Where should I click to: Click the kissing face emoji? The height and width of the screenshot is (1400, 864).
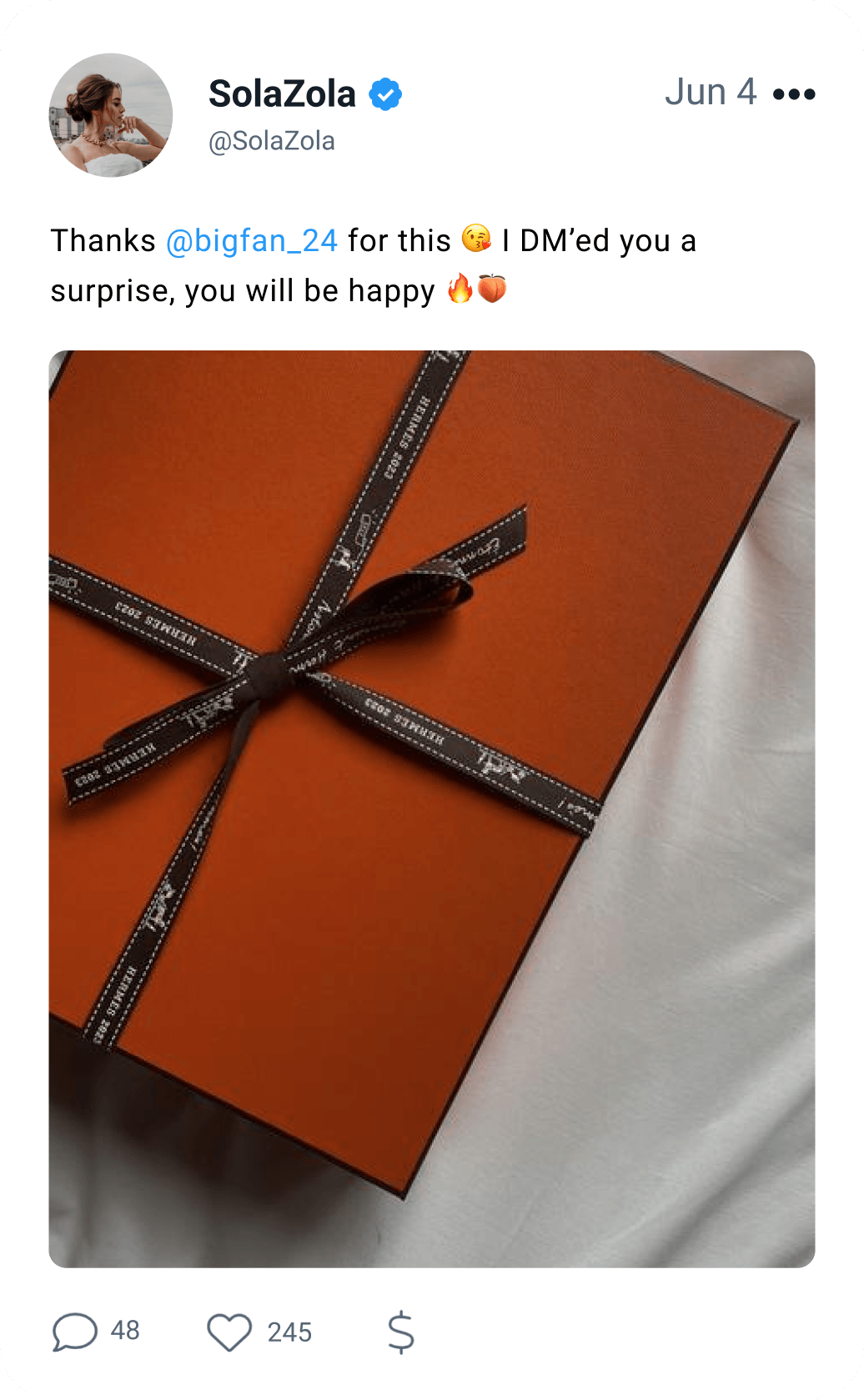pos(476,239)
